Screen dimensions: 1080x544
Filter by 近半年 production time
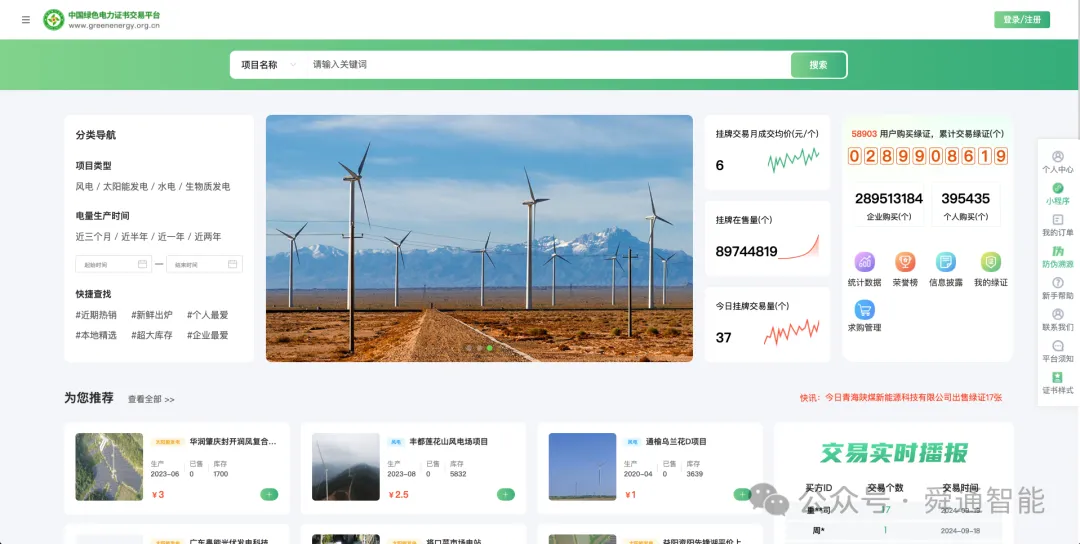[134, 236]
